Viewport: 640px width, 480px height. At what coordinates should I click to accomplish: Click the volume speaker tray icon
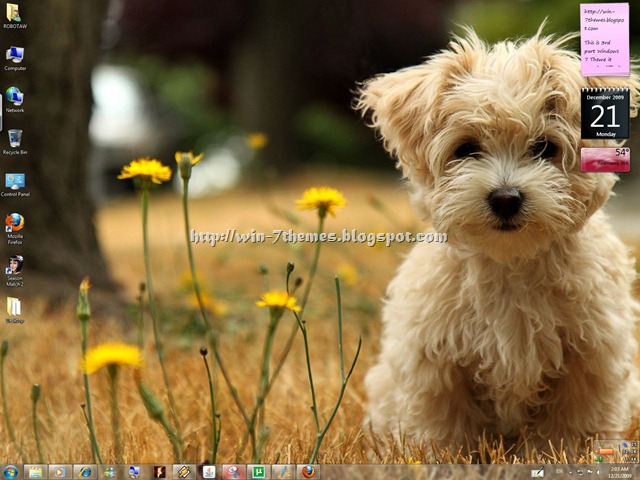(x=599, y=472)
